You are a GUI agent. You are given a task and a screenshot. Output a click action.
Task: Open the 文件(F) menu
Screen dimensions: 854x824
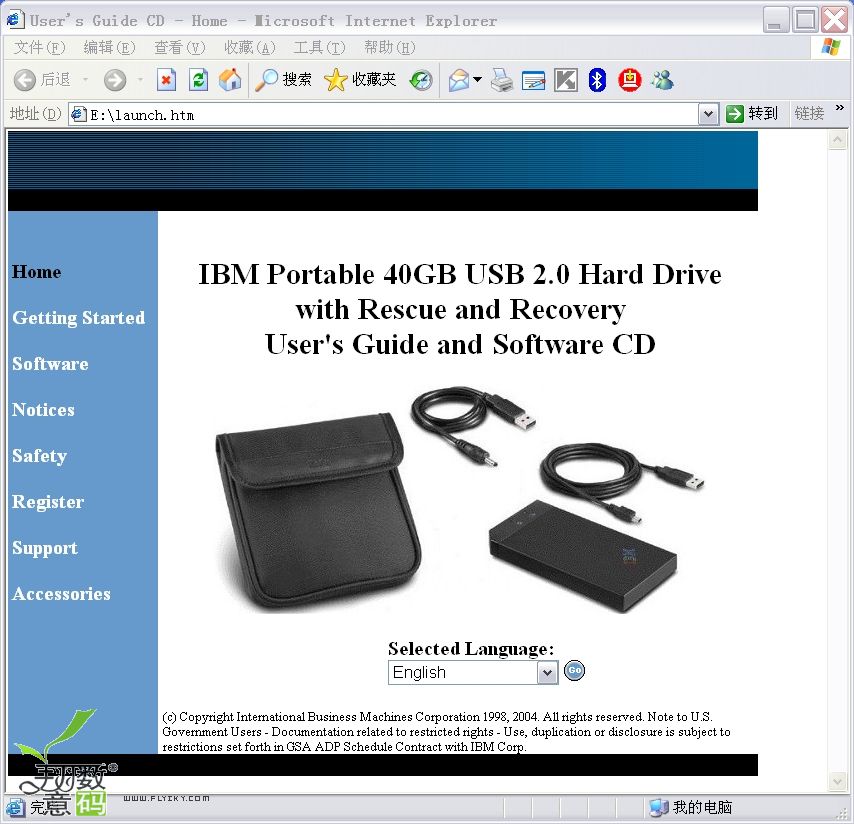(x=39, y=48)
